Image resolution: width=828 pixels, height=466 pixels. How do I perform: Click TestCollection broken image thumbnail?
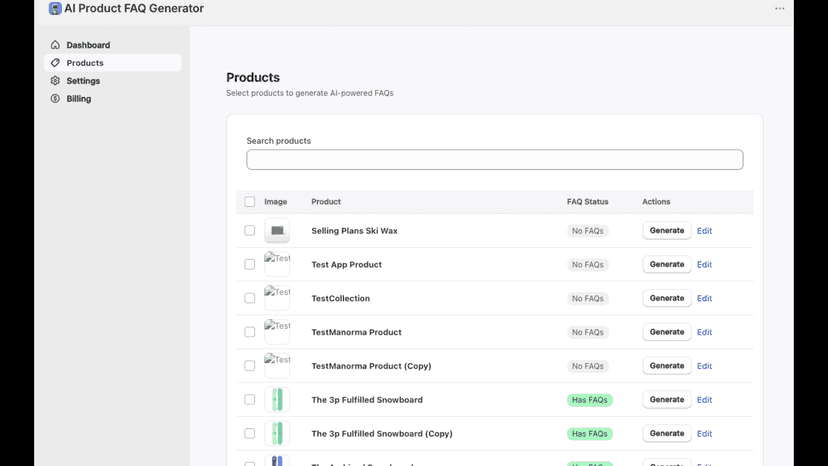tap(277, 299)
